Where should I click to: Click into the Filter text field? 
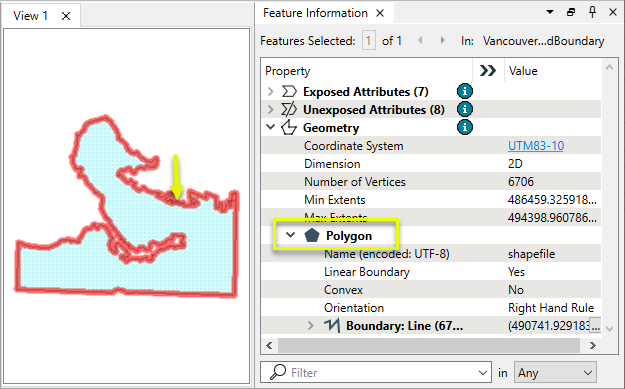tap(383, 373)
